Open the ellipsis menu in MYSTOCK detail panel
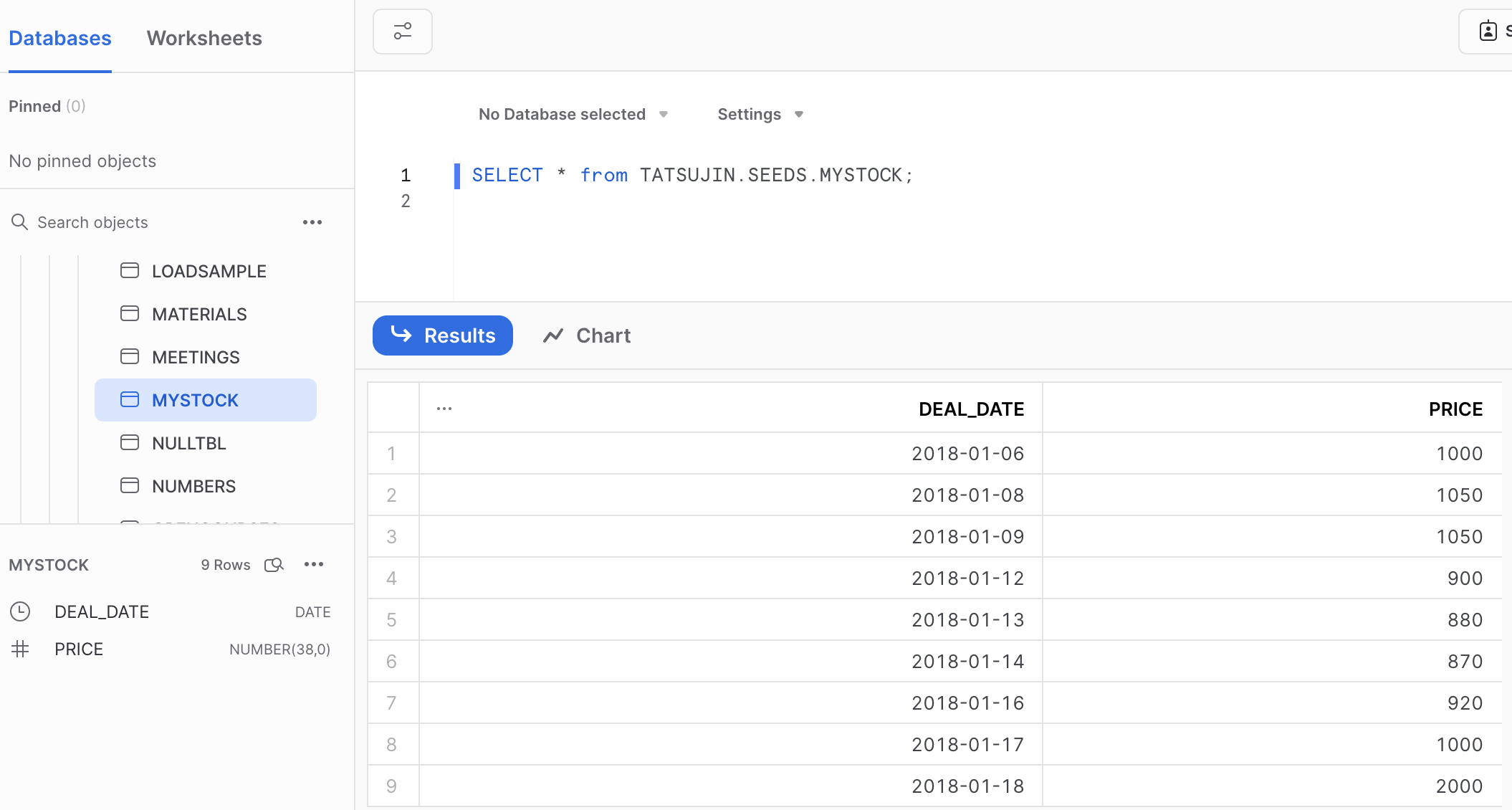 coord(313,565)
